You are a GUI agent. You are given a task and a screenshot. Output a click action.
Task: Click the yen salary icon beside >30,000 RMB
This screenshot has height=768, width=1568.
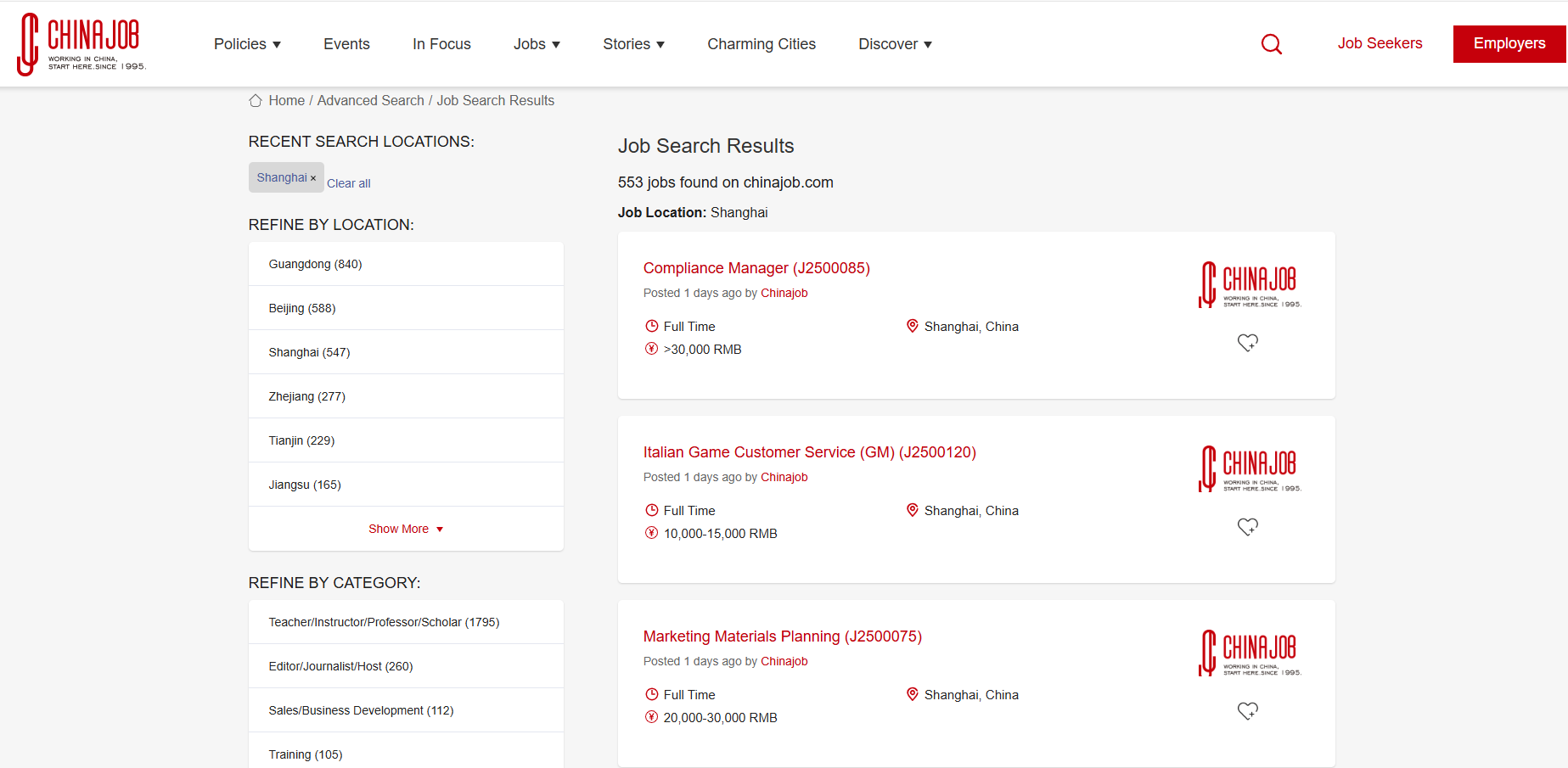(652, 349)
